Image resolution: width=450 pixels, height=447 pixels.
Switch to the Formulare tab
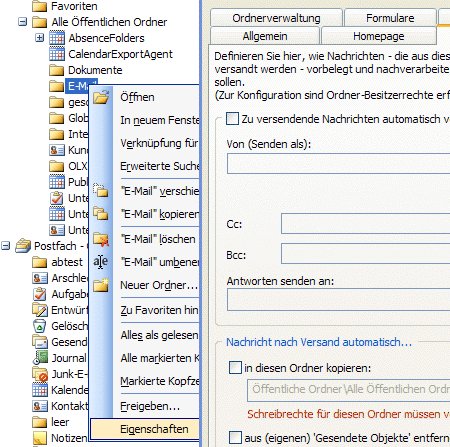click(x=390, y=18)
